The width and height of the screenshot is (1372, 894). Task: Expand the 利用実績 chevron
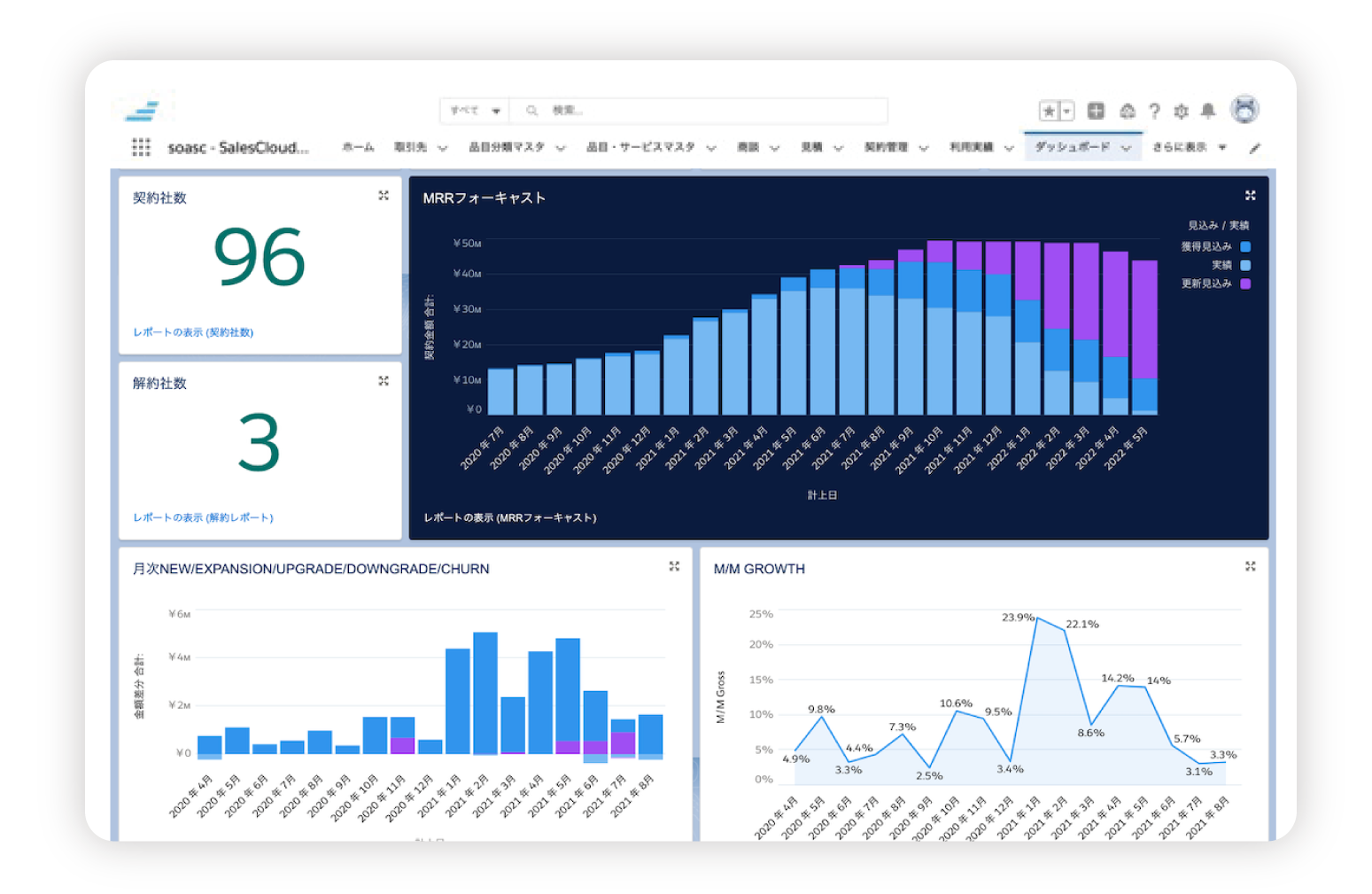[x=1008, y=148]
